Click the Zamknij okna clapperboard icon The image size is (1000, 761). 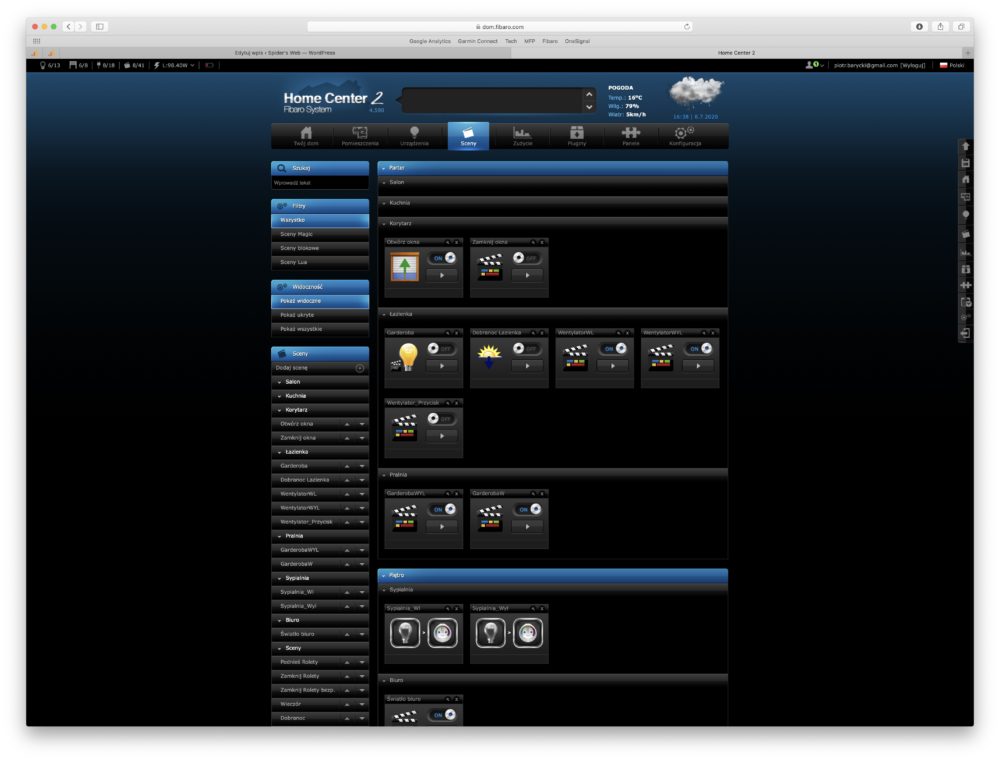(x=490, y=267)
